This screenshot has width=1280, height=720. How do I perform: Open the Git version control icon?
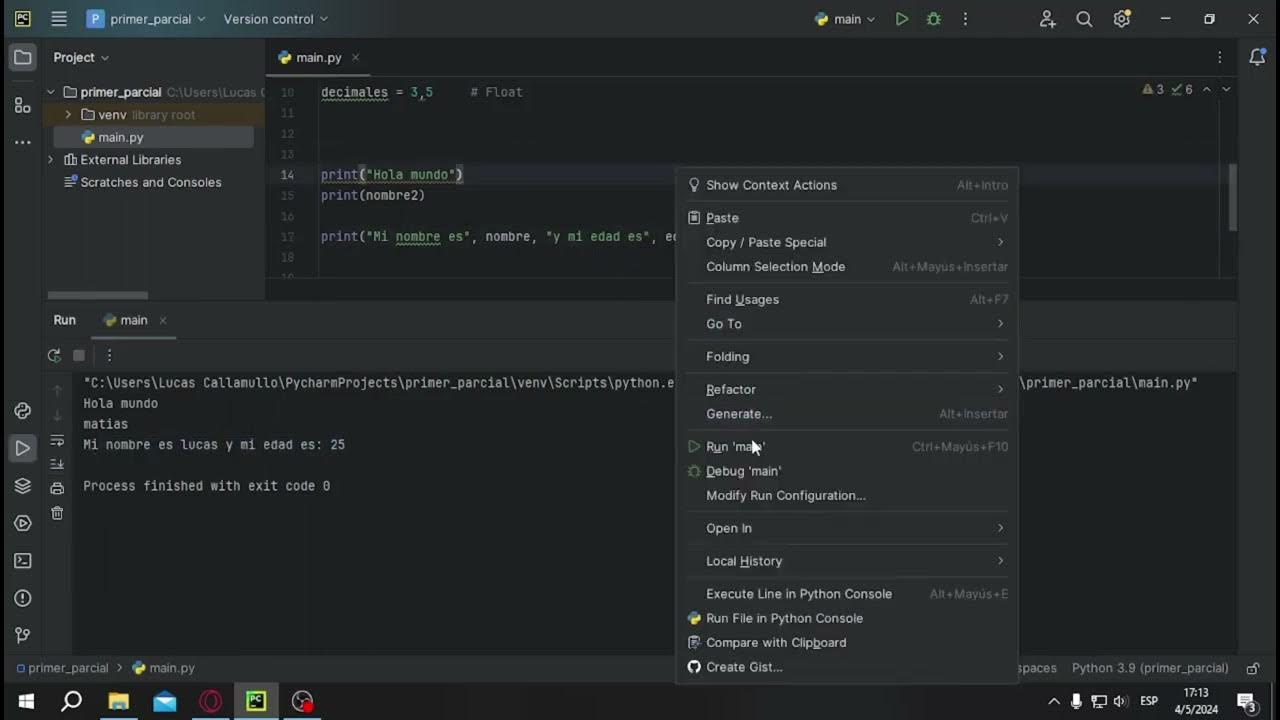pyautogui.click(x=22, y=635)
